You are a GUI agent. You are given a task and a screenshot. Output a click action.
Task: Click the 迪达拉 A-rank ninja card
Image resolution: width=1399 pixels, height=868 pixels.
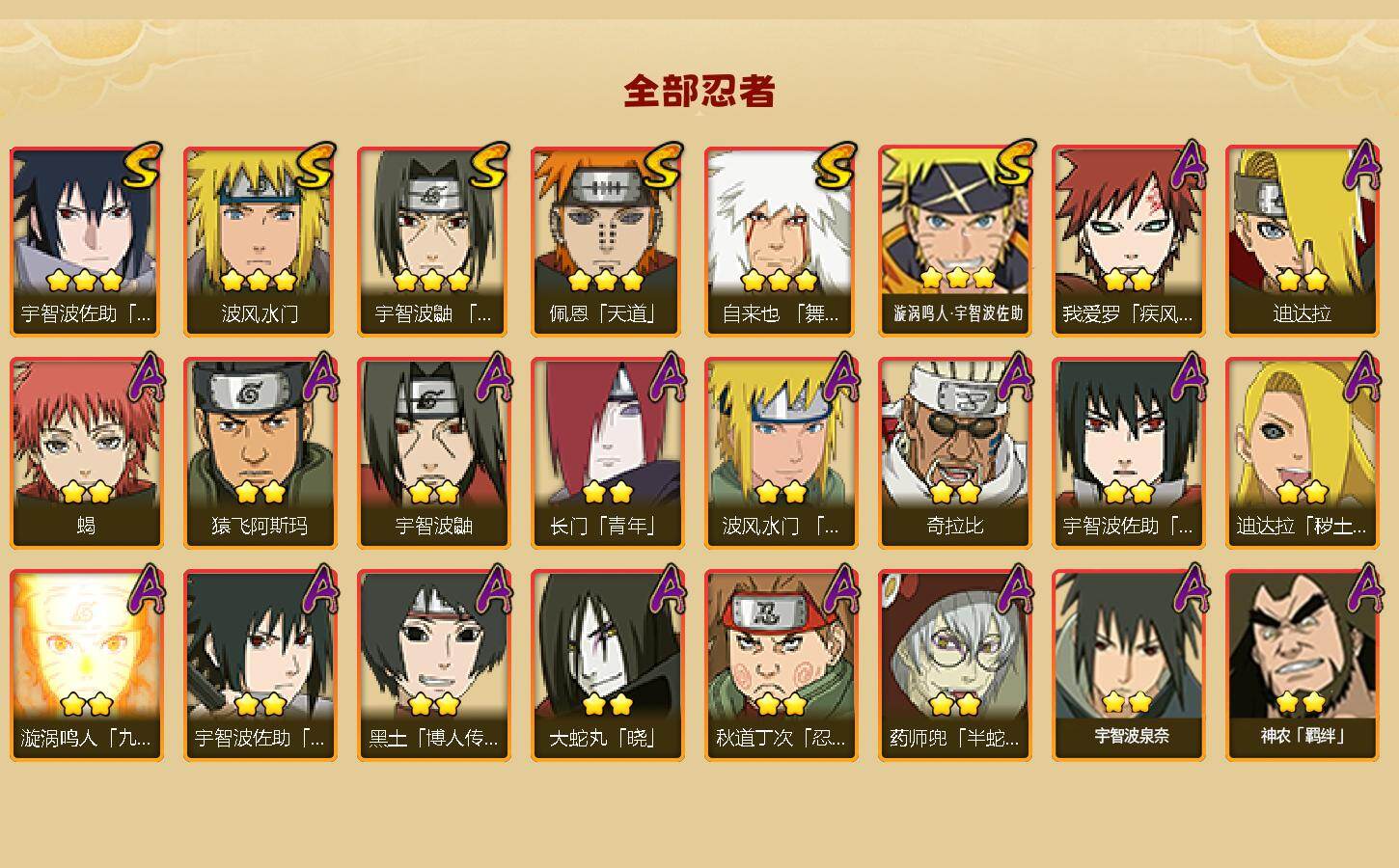[1303, 241]
